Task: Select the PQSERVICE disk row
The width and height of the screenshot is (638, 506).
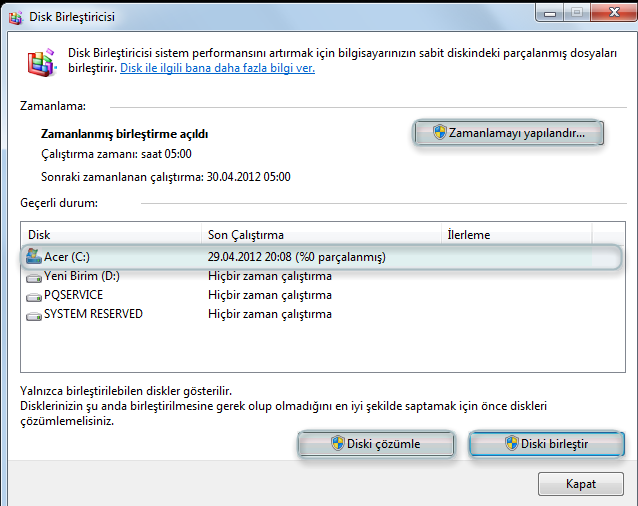Action: [x=321, y=295]
